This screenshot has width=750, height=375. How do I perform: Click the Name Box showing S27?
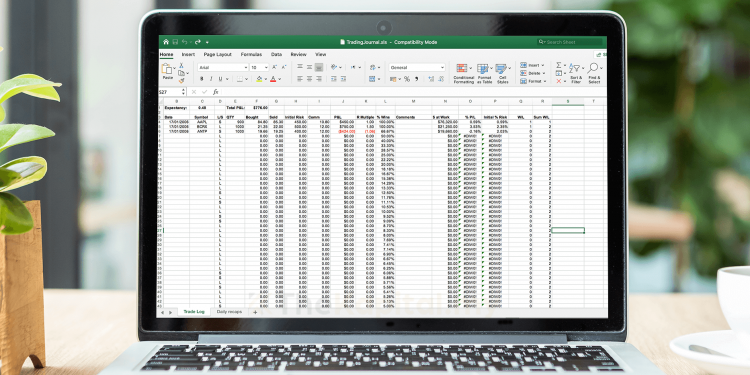pos(172,92)
